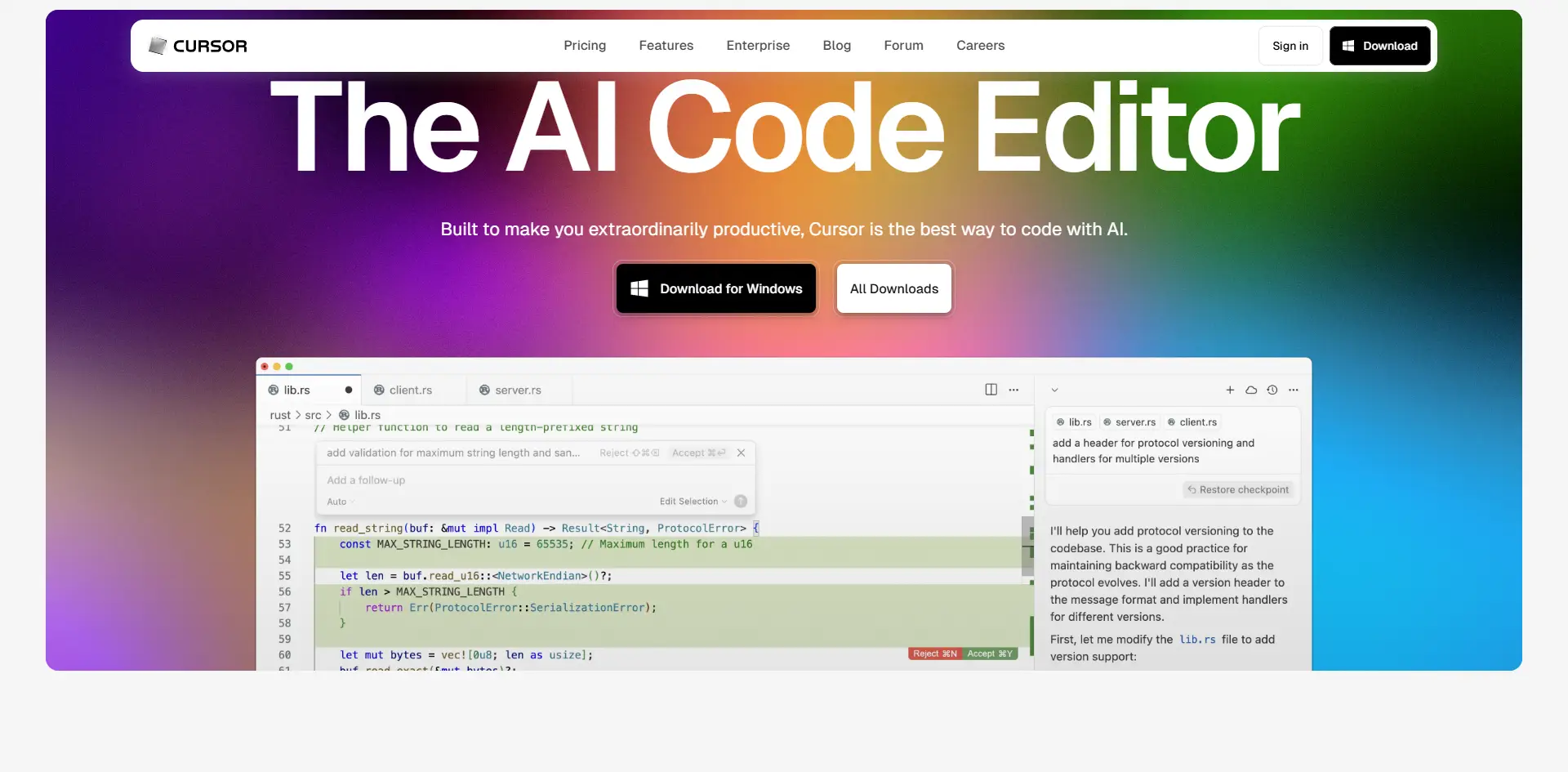Click the round submit arrow icon
This screenshot has height=772, width=1568.
(741, 502)
